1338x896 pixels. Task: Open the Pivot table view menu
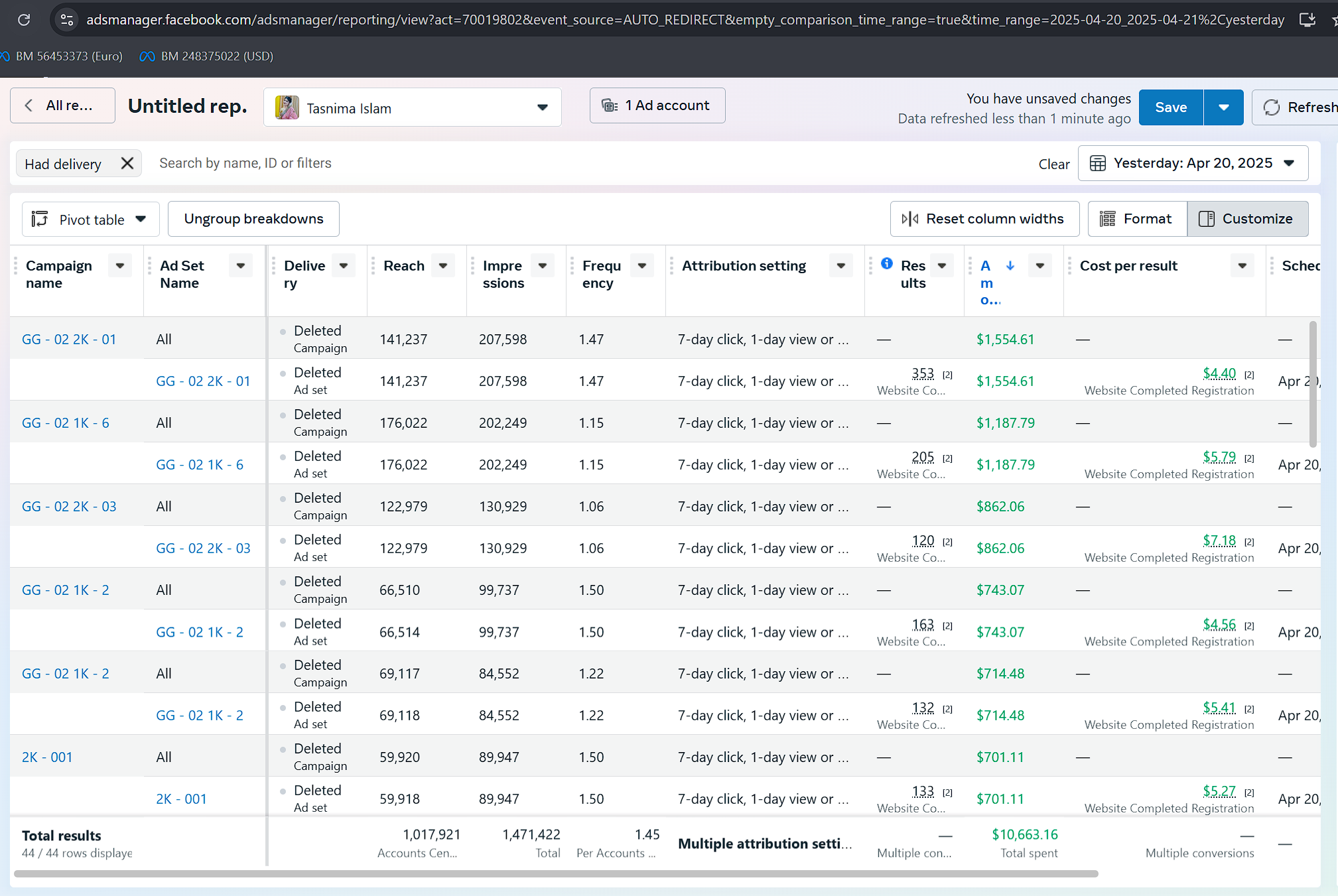pos(90,220)
